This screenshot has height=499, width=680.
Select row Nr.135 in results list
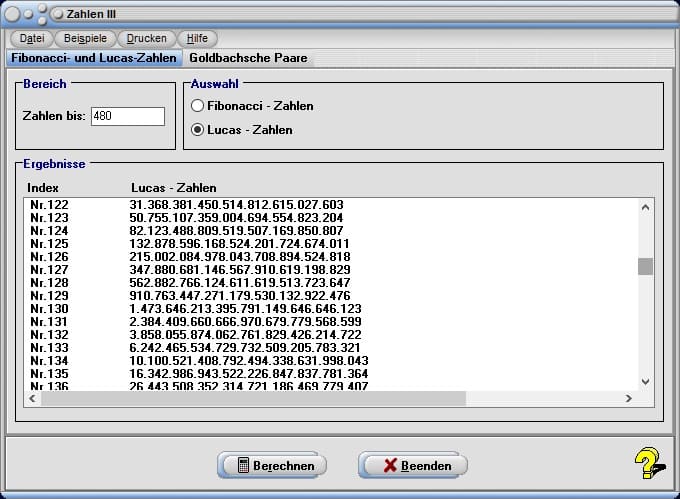(x=331, y=374)
